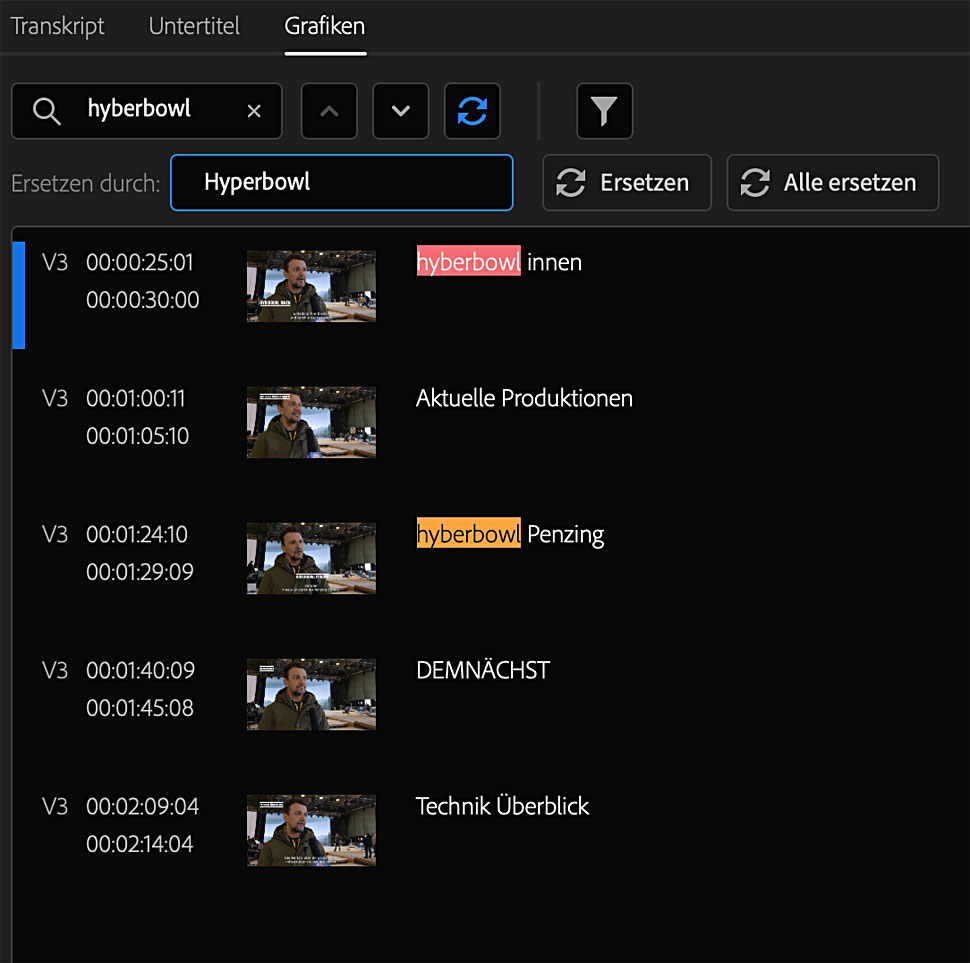Screen dimensions: 970x963
Task: Click end timecode 00:01:05:10
Action: click(x=137, y=436)
